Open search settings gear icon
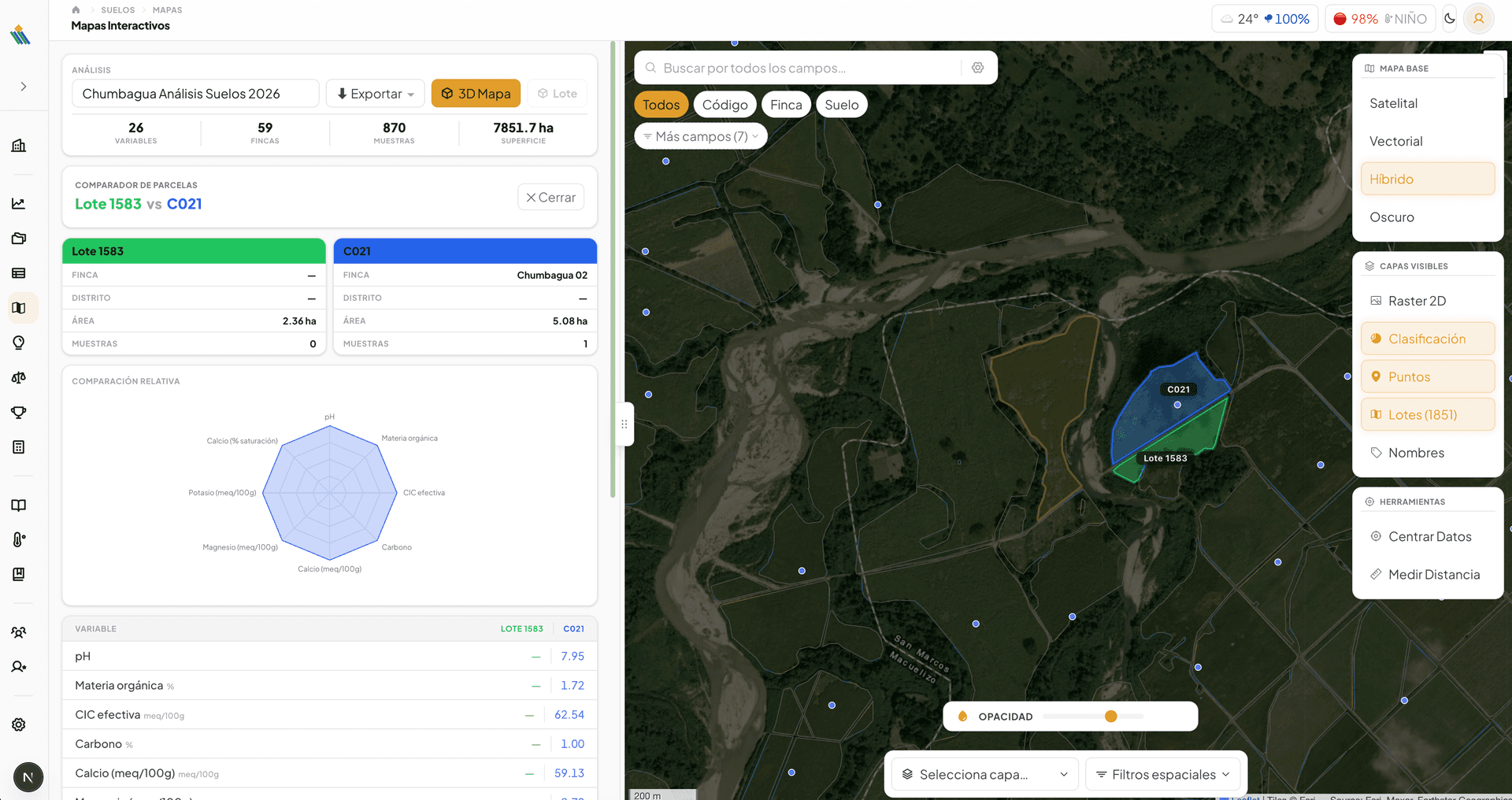The width and height of the screenshot is (1512, 800). (978, 68)
